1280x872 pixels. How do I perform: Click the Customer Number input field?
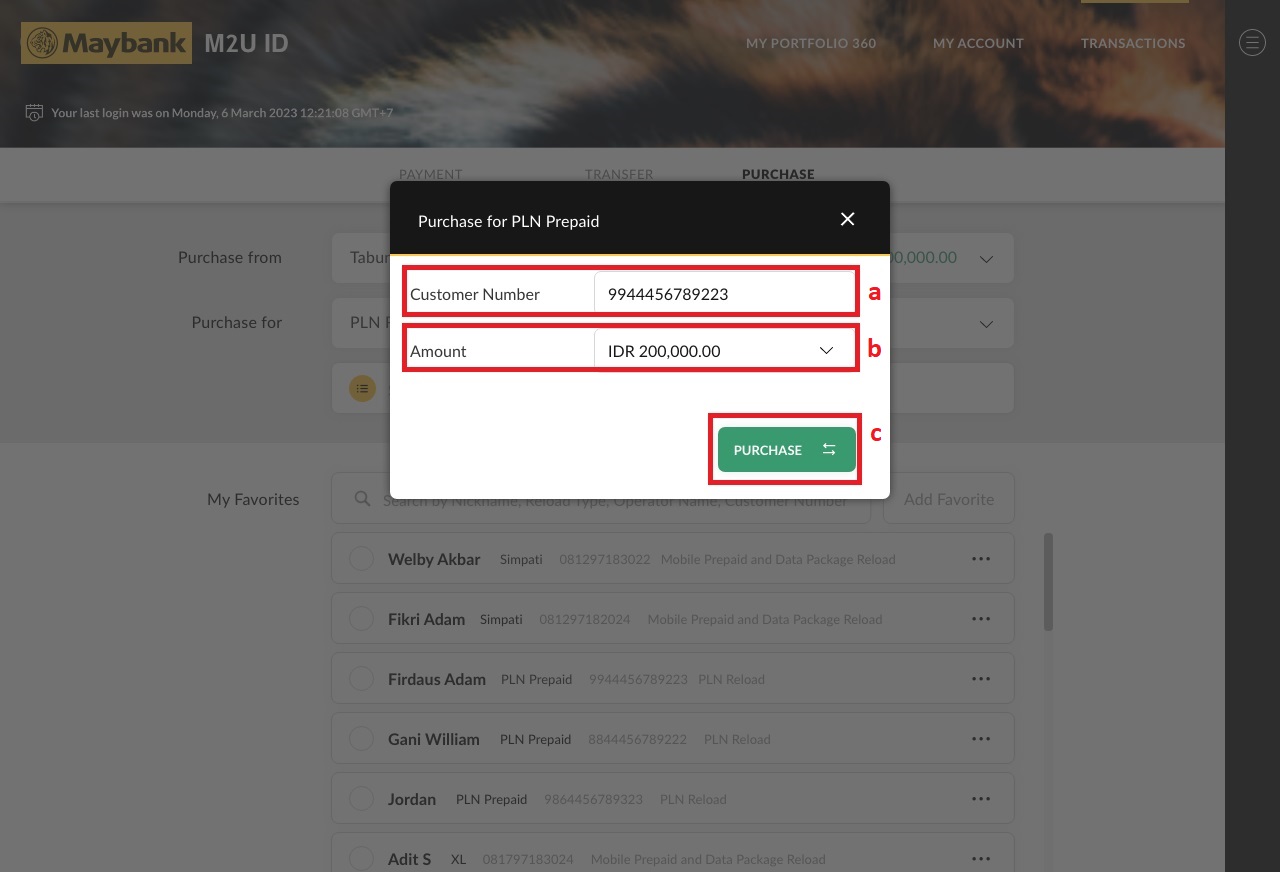point(724,292)
